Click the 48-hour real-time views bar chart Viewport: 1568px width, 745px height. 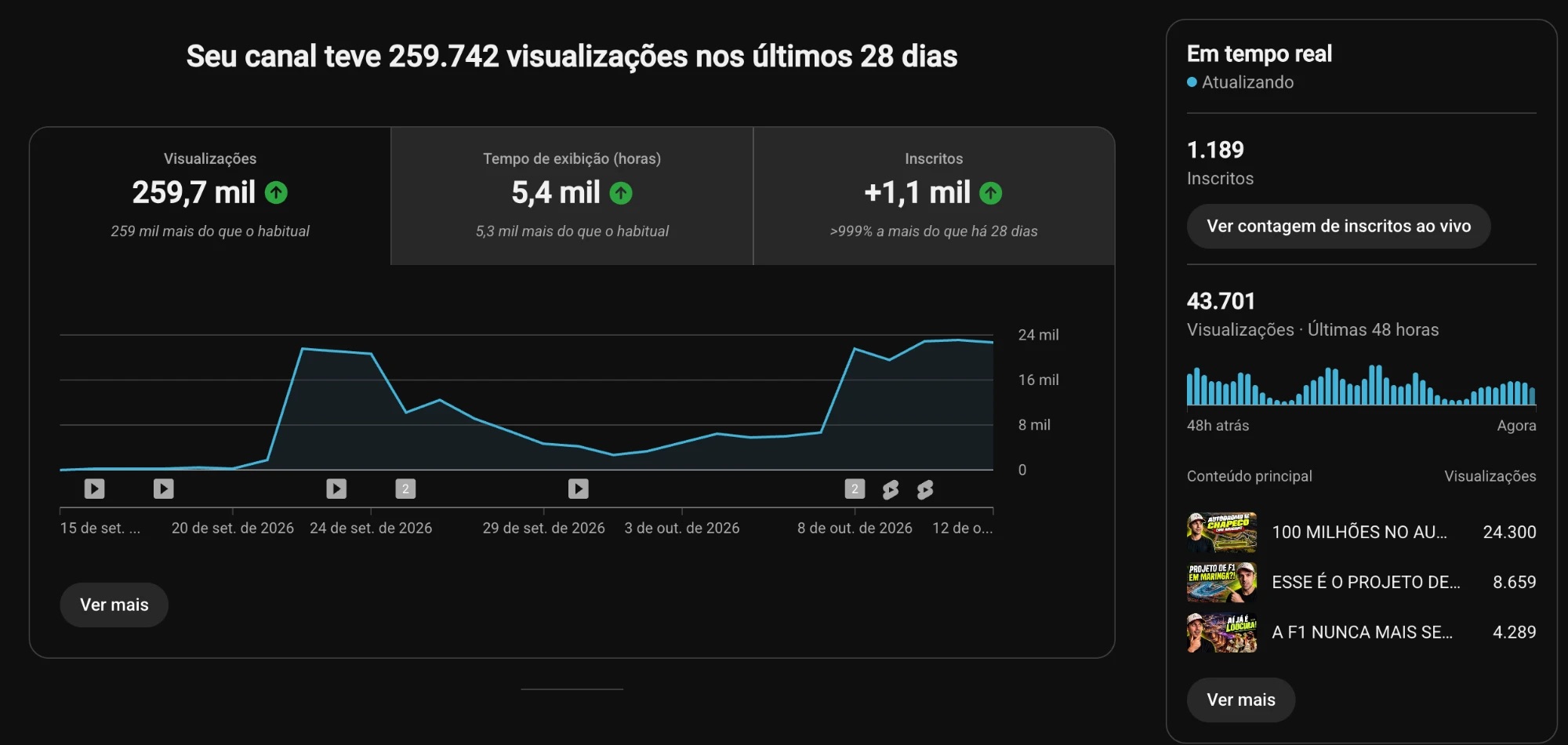1361,385
